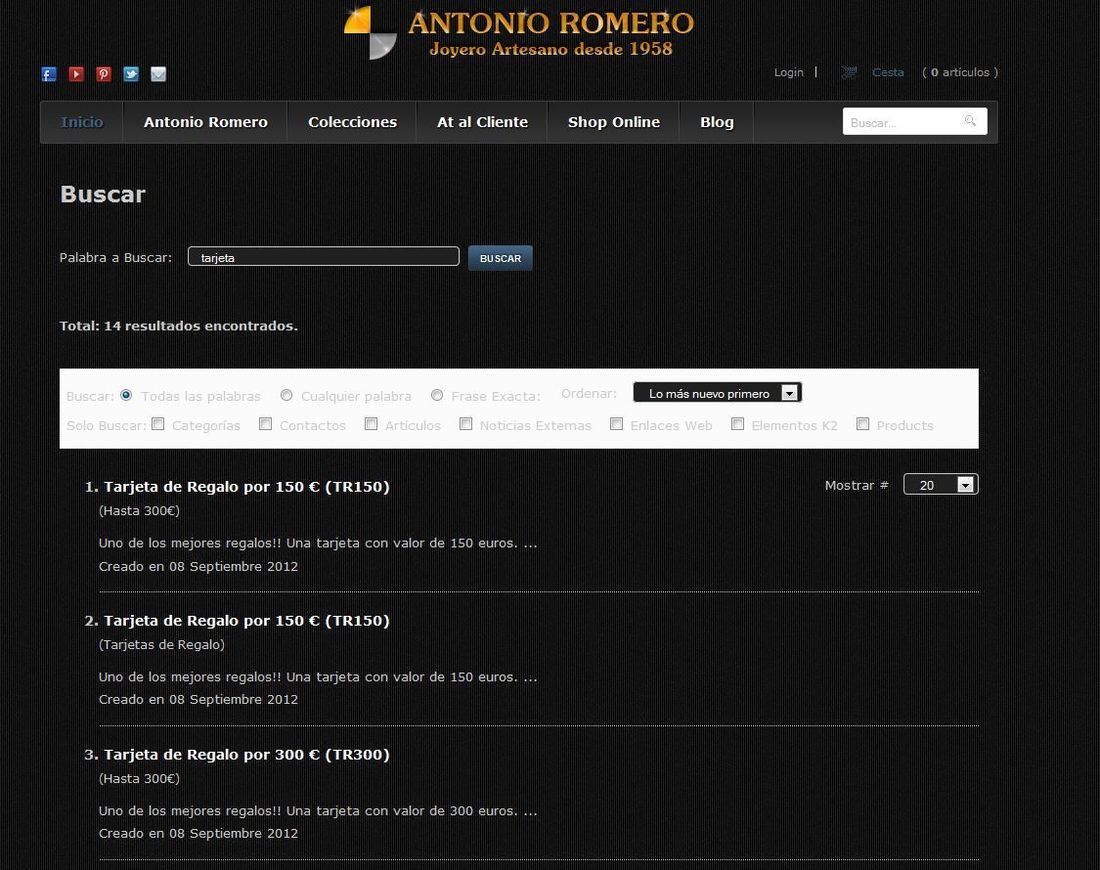
Task: Click the email envelope icon
Action: pyautogui.click(x=159, y=74)
